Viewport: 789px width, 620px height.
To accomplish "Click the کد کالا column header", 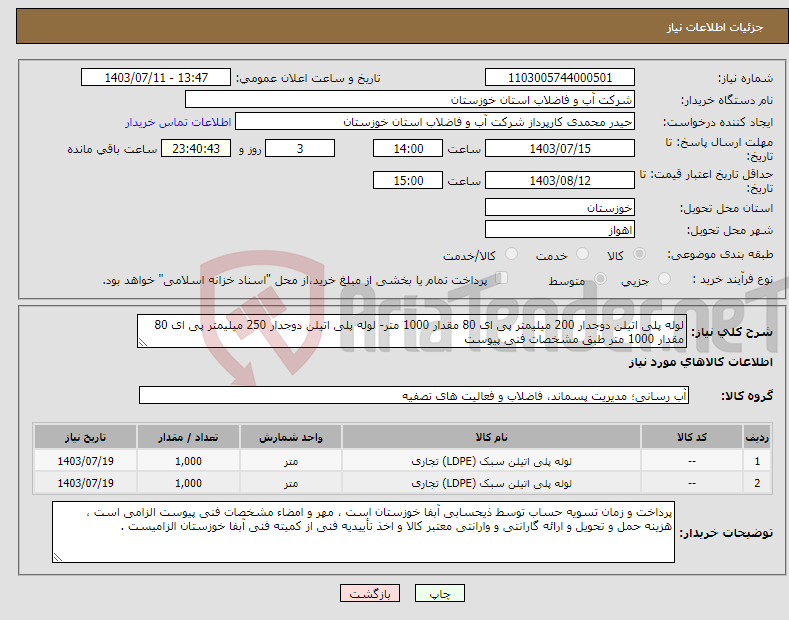I will tap(692, 437).
